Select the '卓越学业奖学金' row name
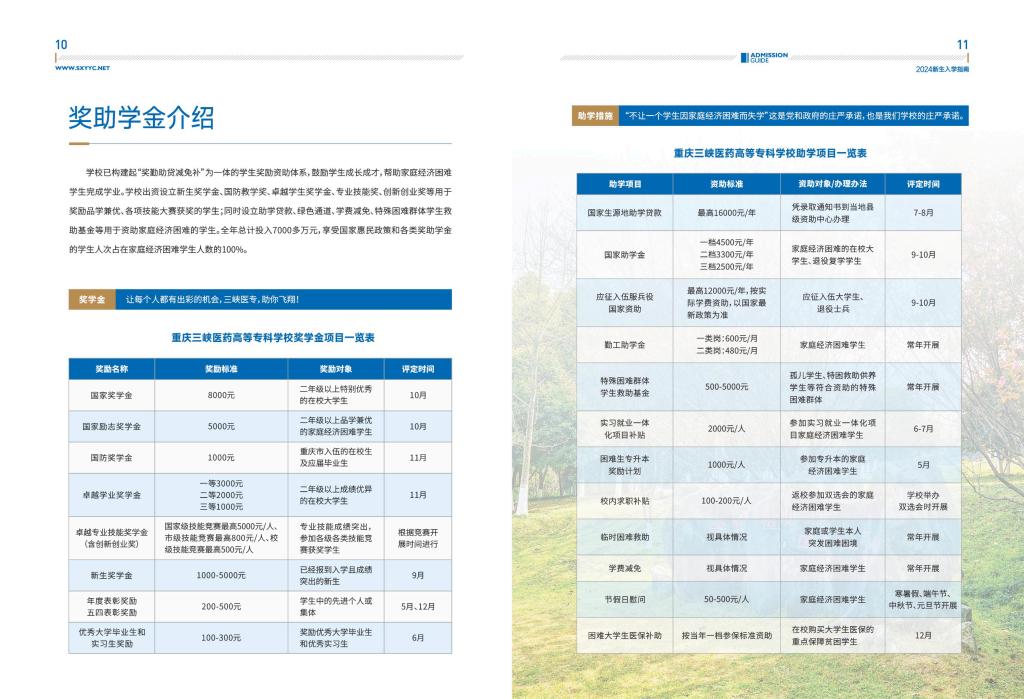This screenshot has width=1024, height=699. coord(112,495)
